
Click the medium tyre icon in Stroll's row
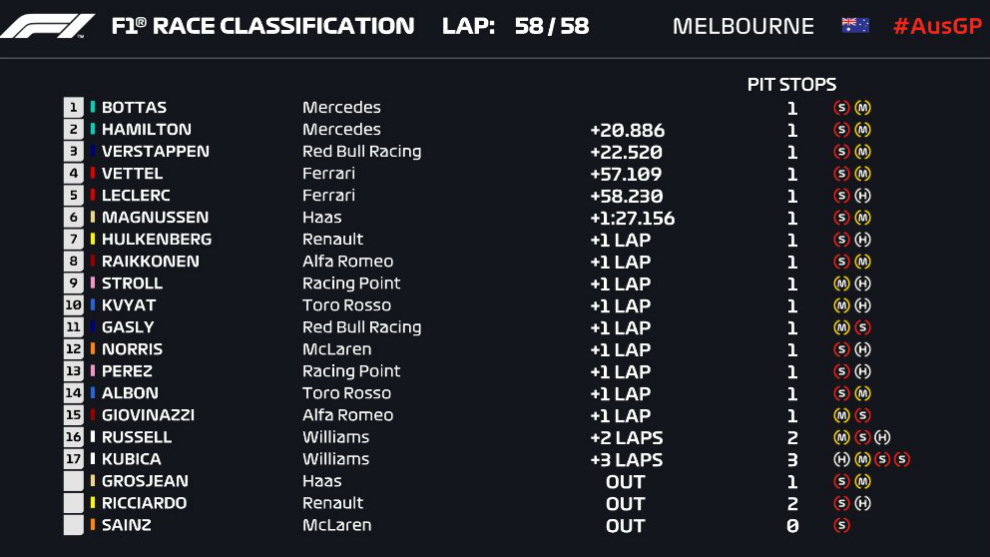841,284
